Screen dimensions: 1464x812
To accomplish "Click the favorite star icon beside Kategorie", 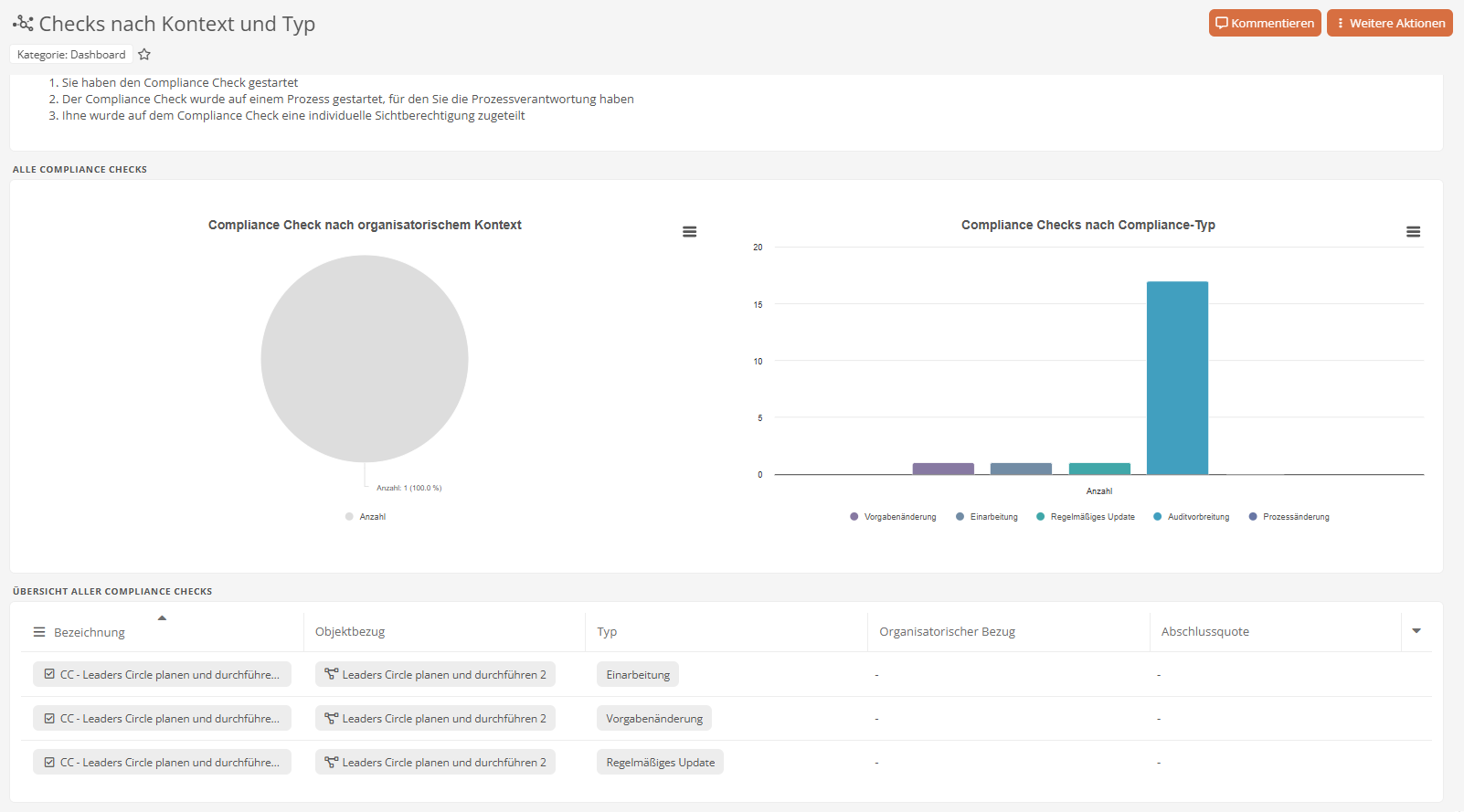I will (x=144, y=55).
